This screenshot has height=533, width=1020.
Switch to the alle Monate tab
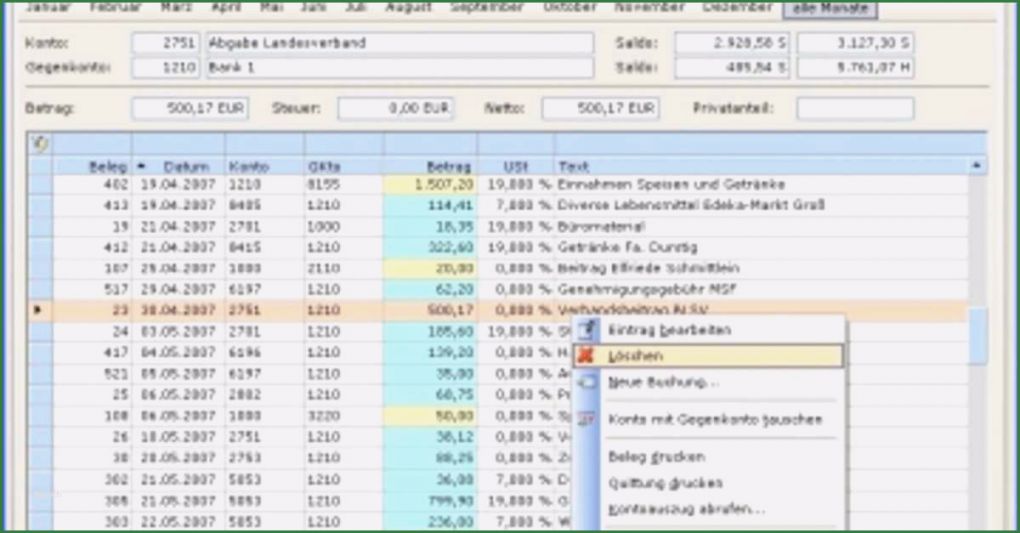coord(829,8)
